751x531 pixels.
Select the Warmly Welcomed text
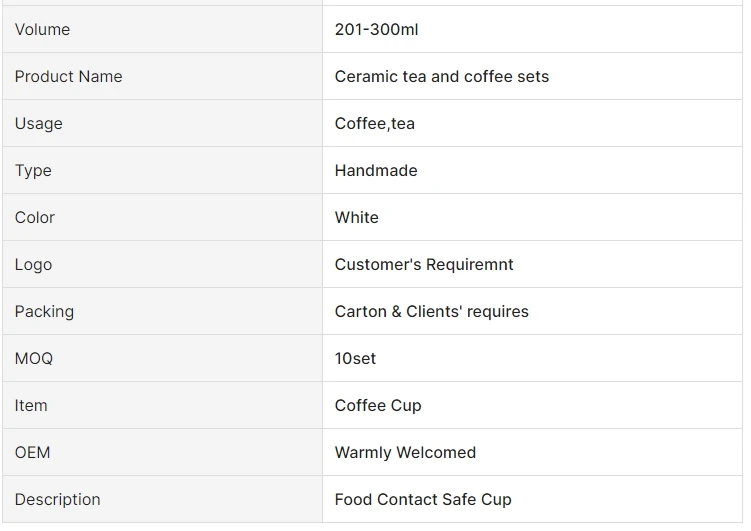click(x=405, y=453)
